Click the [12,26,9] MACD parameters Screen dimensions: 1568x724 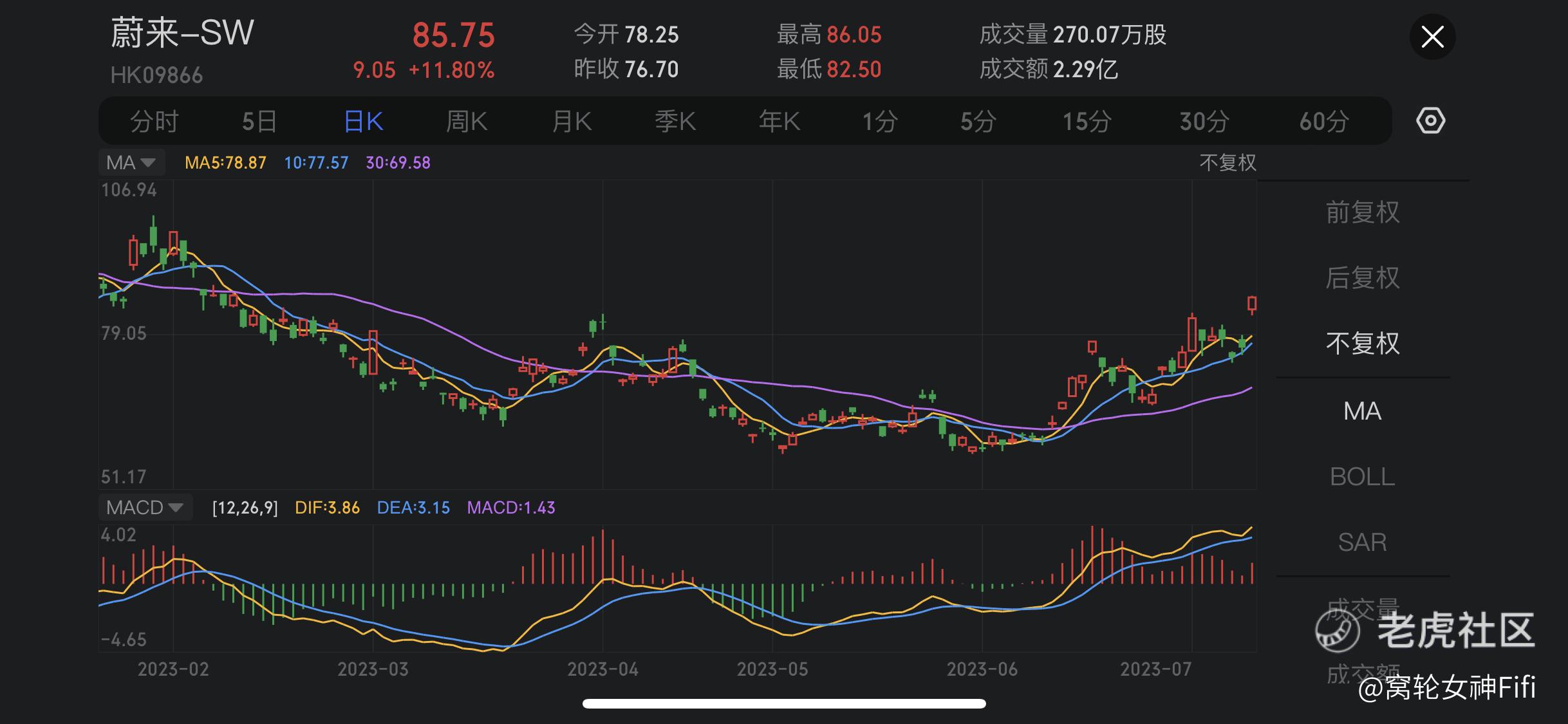point(245,508)
